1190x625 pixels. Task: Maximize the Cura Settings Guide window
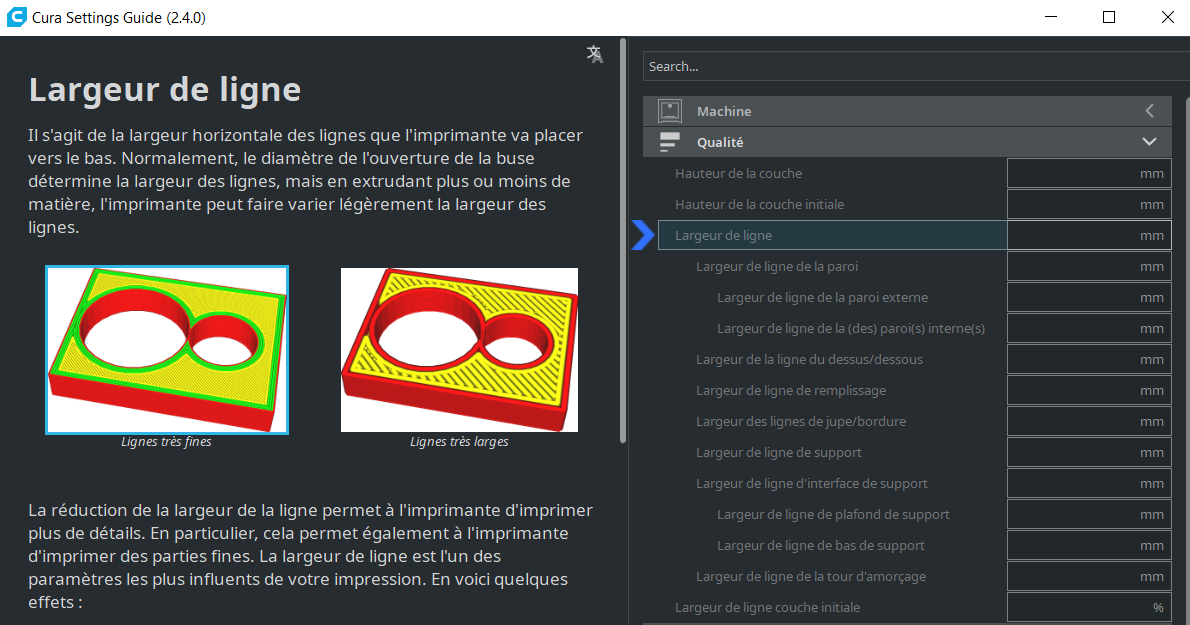(1109, 18)
